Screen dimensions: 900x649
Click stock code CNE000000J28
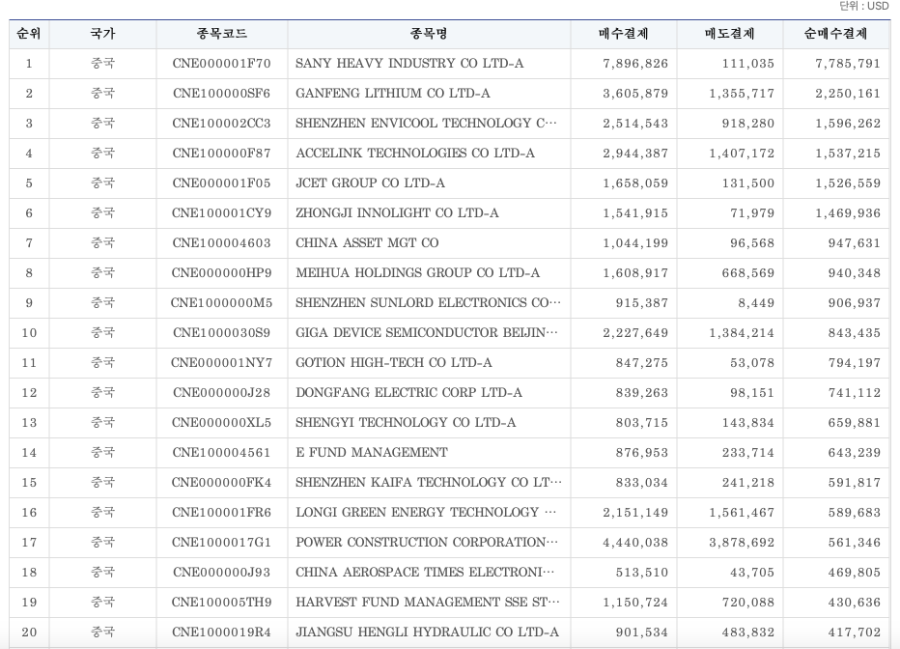pos(222,392)
